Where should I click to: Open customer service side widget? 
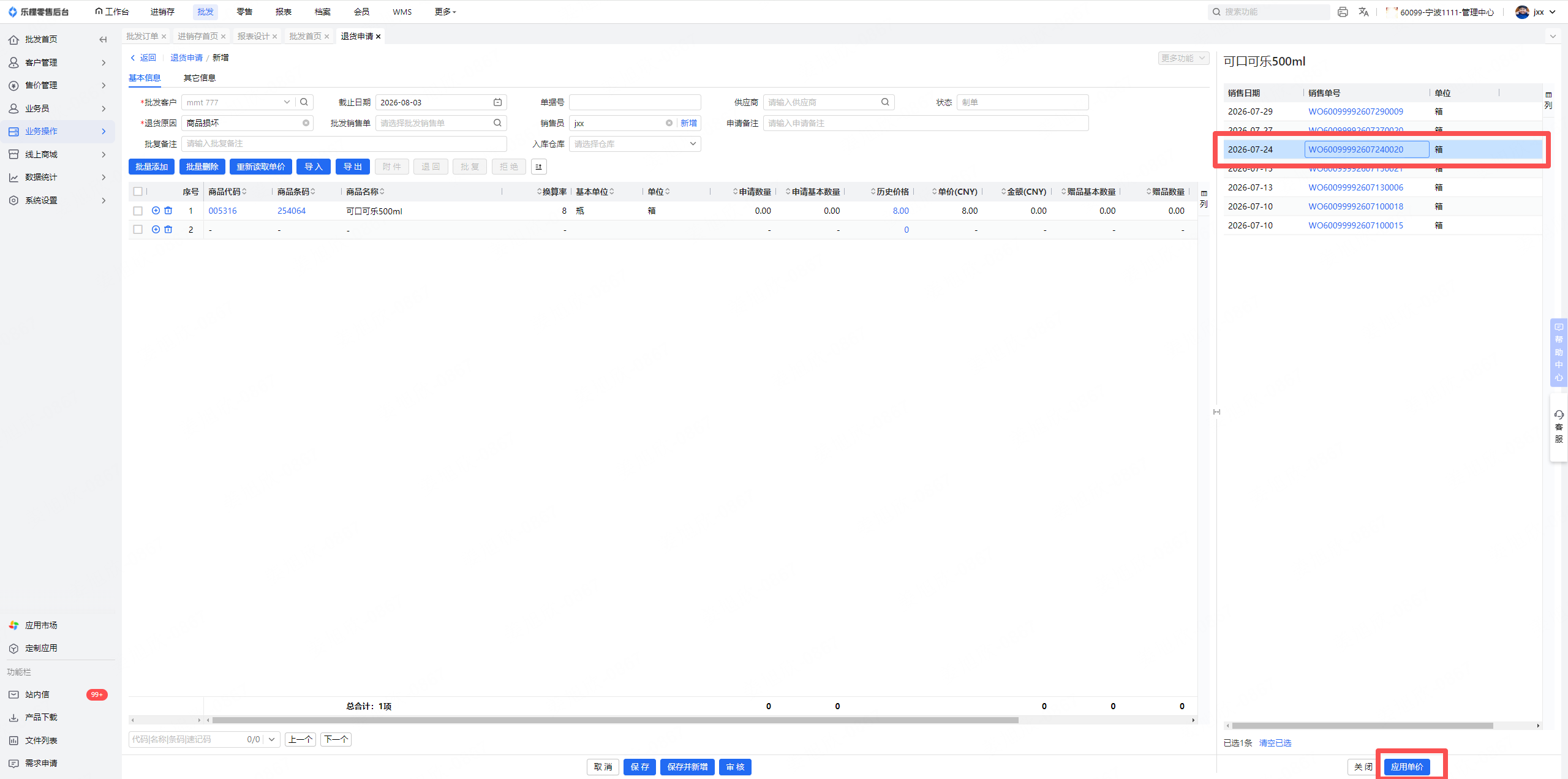(x=1559, y=427)
